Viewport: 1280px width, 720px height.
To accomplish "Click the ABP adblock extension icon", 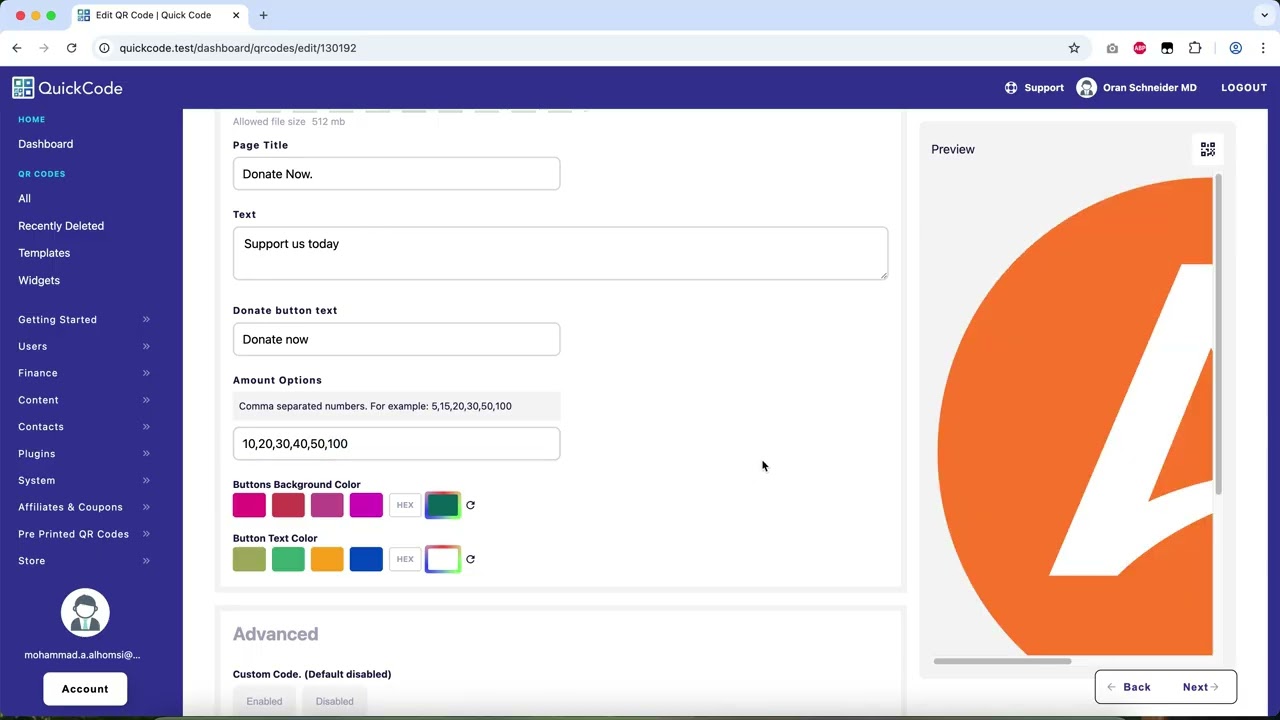I will pyautogui.click(x=1140, y=48).
